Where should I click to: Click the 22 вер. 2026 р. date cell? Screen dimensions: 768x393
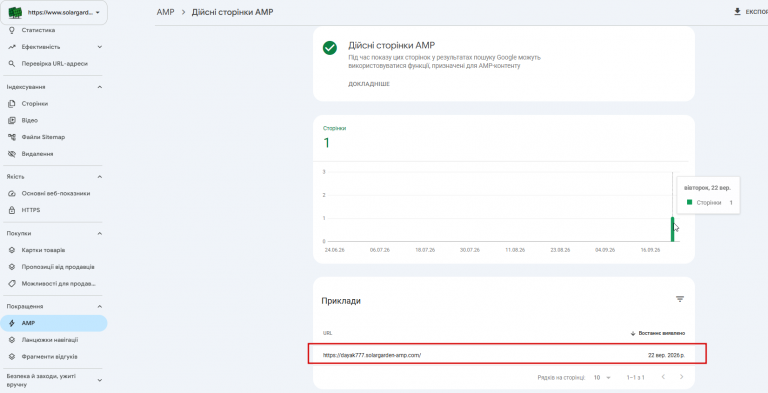666,355
